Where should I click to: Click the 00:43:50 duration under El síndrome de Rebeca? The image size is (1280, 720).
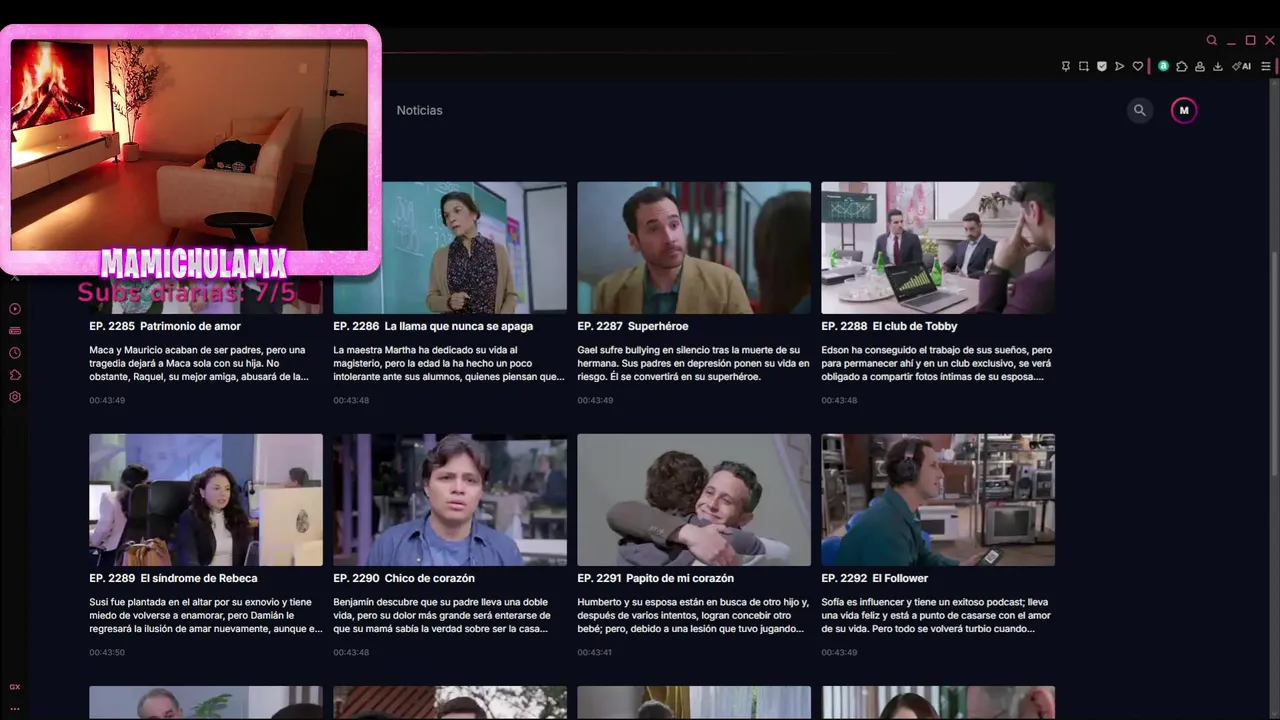pos(107,652)
